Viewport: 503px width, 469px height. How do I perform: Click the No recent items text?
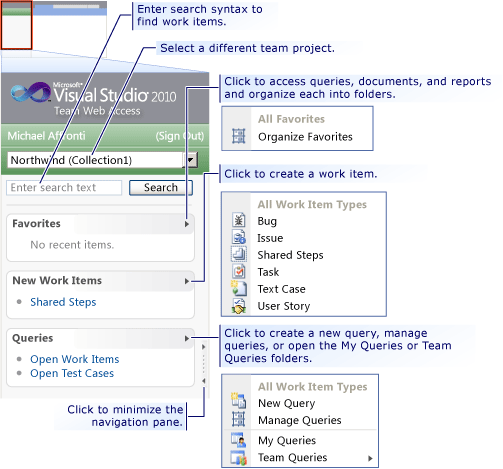(x=72, y=245)
